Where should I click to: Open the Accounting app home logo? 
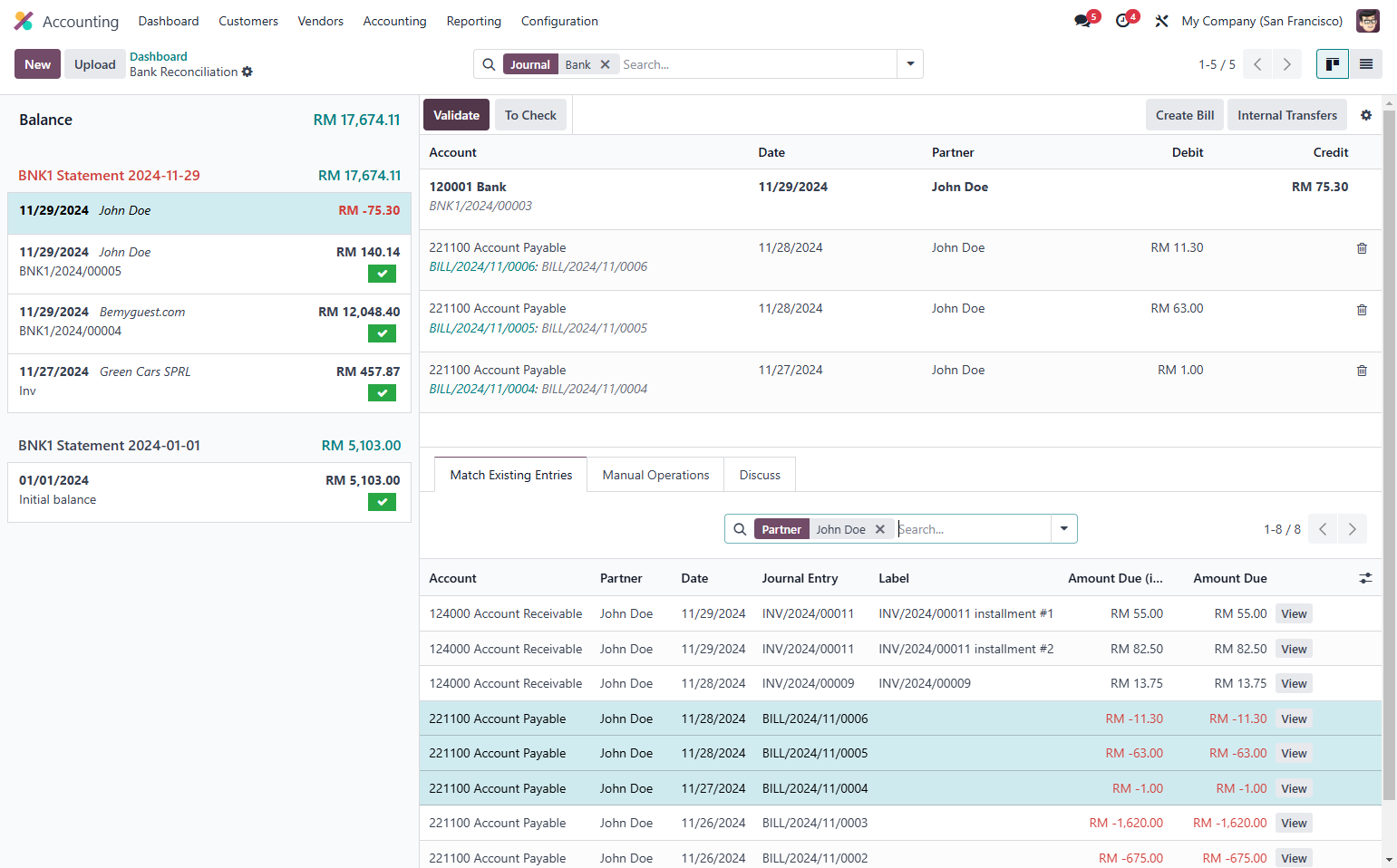point(24,21)
